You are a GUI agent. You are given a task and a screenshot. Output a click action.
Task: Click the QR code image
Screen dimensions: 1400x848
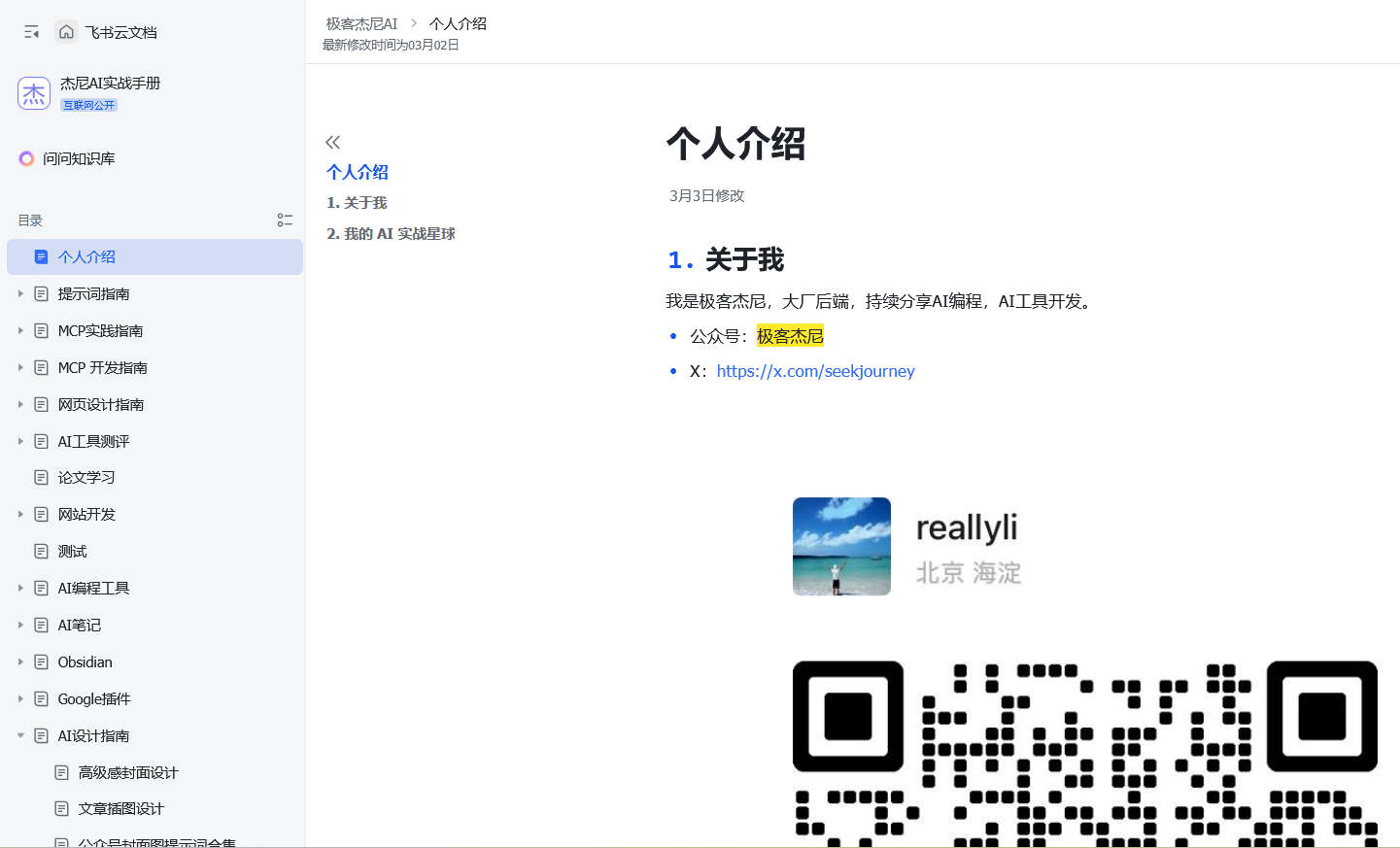pyautogui.click(x=1085, y=754)
